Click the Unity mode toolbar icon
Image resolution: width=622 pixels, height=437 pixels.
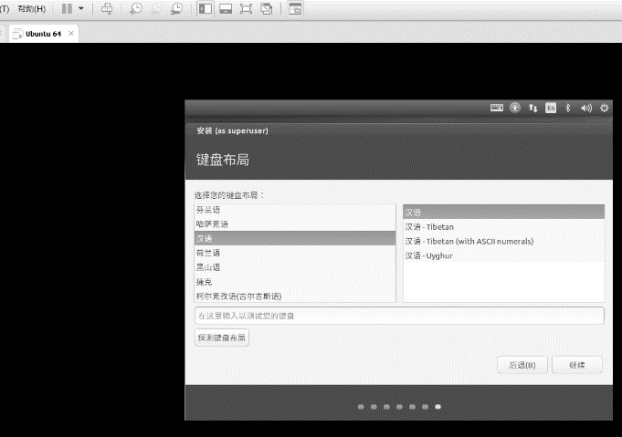(266, 9)
